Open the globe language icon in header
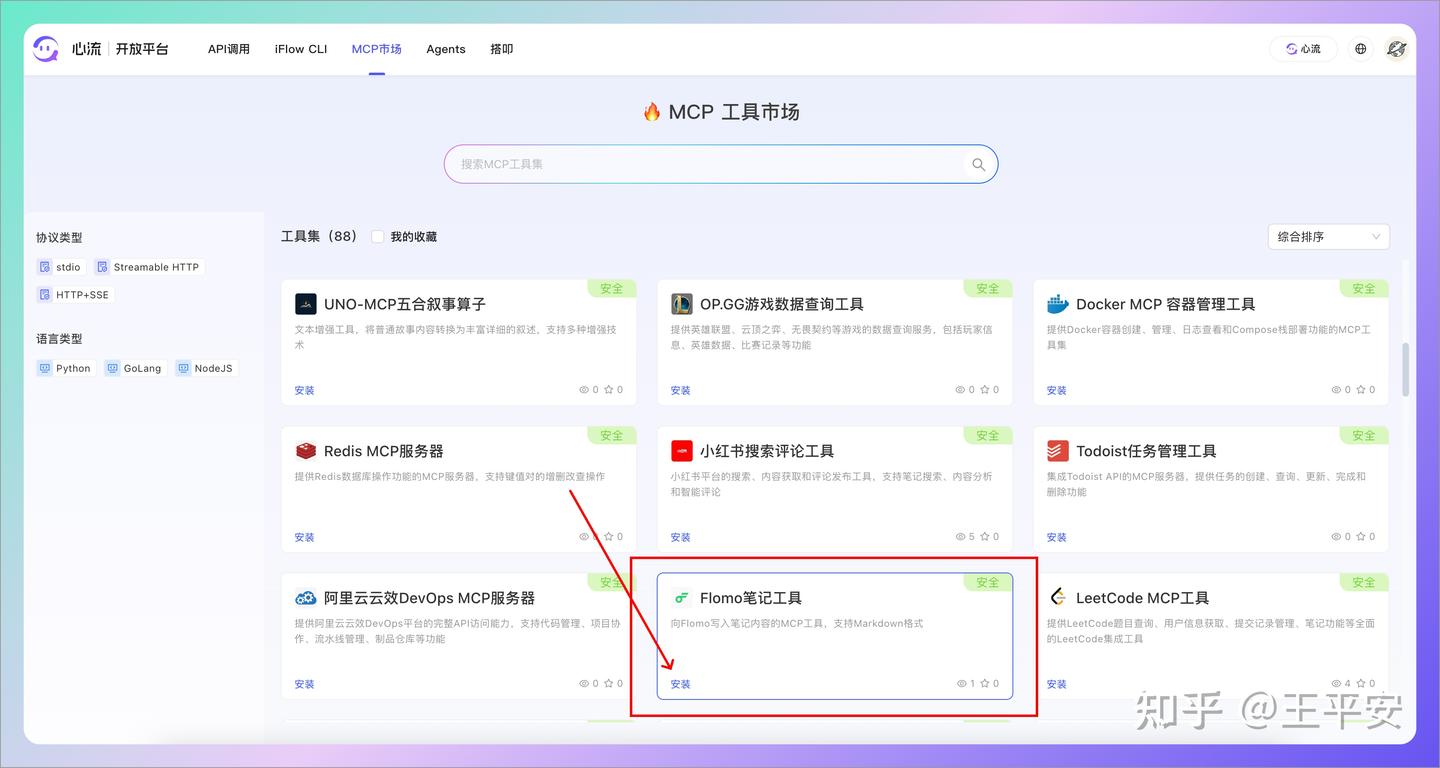This screenshot has width=1440, height=768. click(x=1359, y=48)
